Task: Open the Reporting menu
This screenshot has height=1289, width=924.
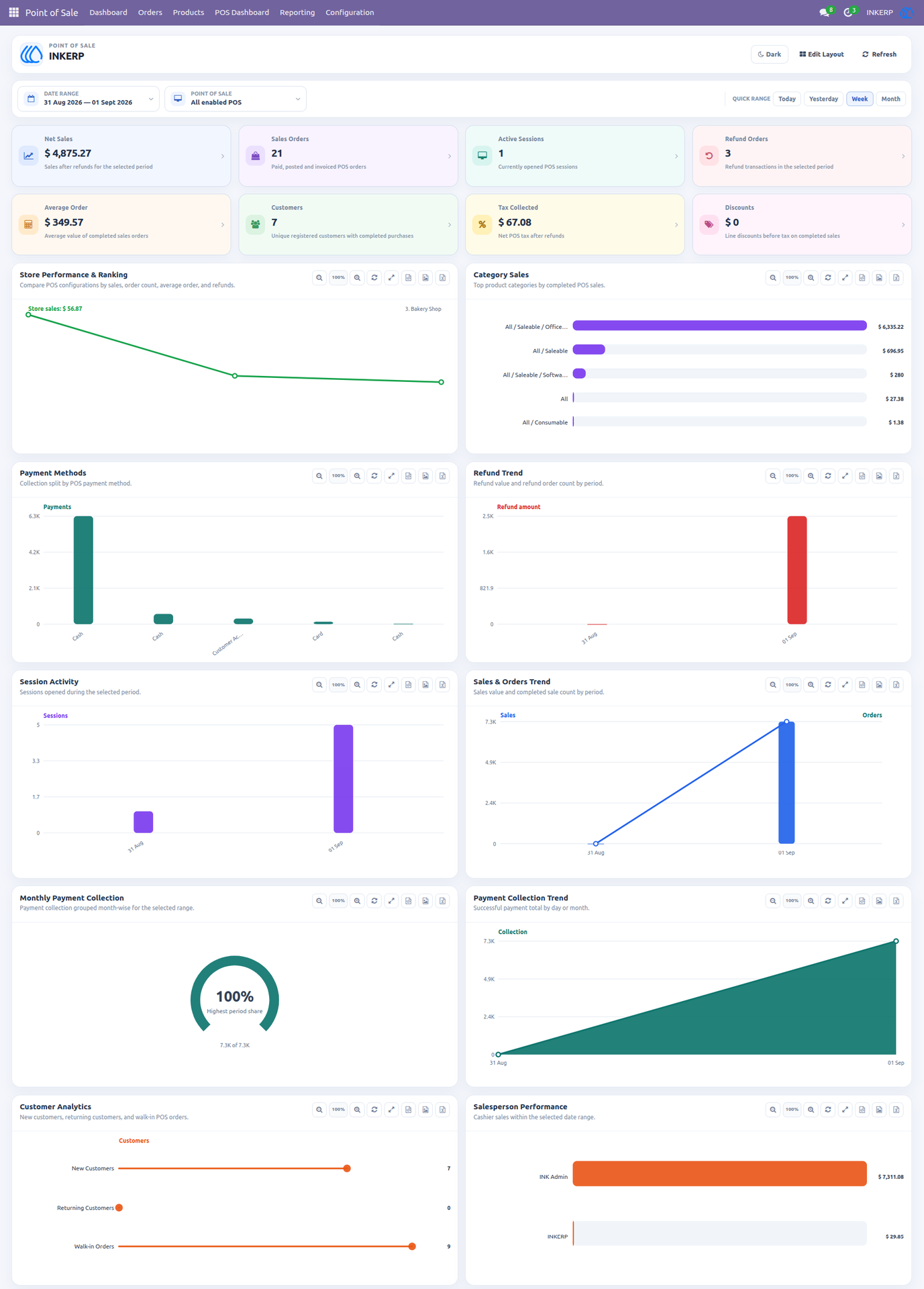Action: tap(297, 13)
